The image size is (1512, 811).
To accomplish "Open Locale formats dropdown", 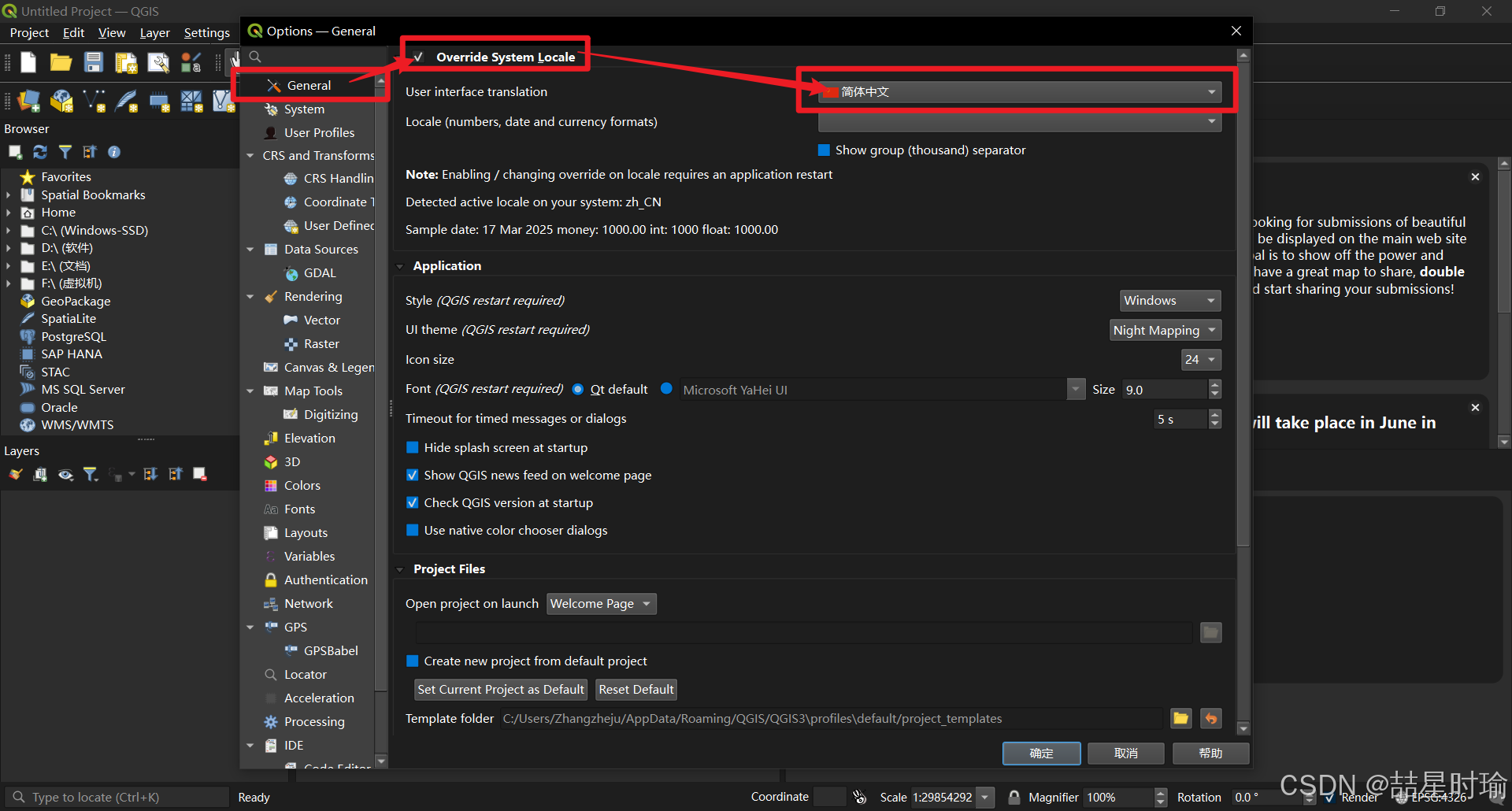I will point(1020,122).
